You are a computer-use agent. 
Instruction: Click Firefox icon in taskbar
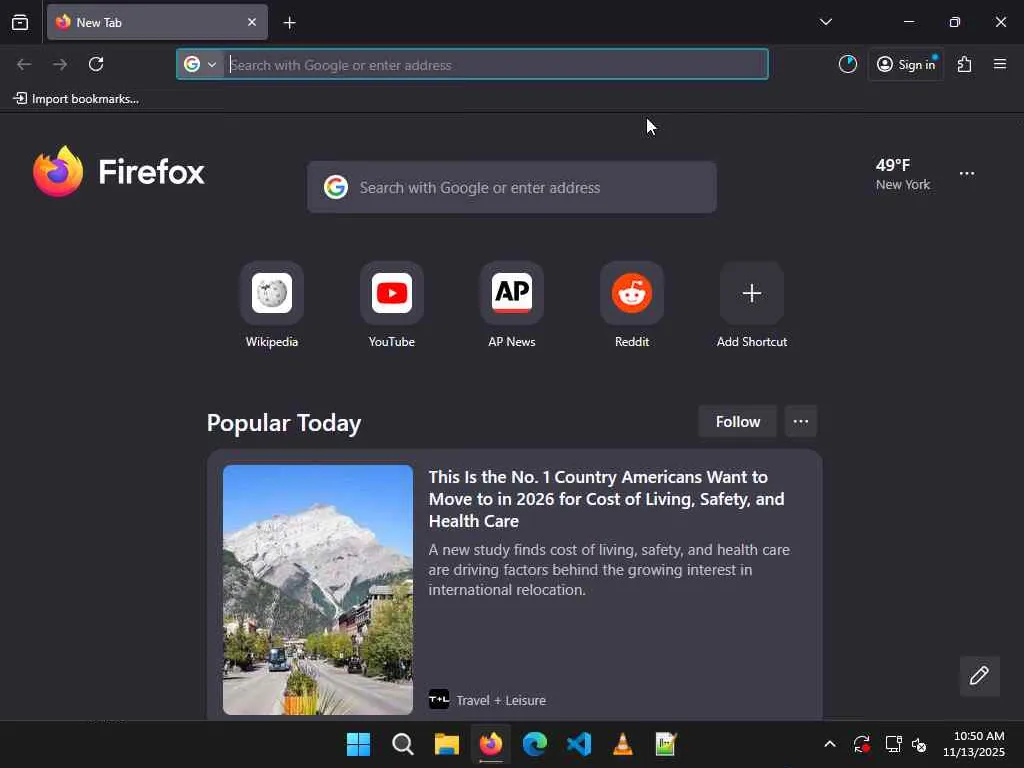[x=491, y=744]
